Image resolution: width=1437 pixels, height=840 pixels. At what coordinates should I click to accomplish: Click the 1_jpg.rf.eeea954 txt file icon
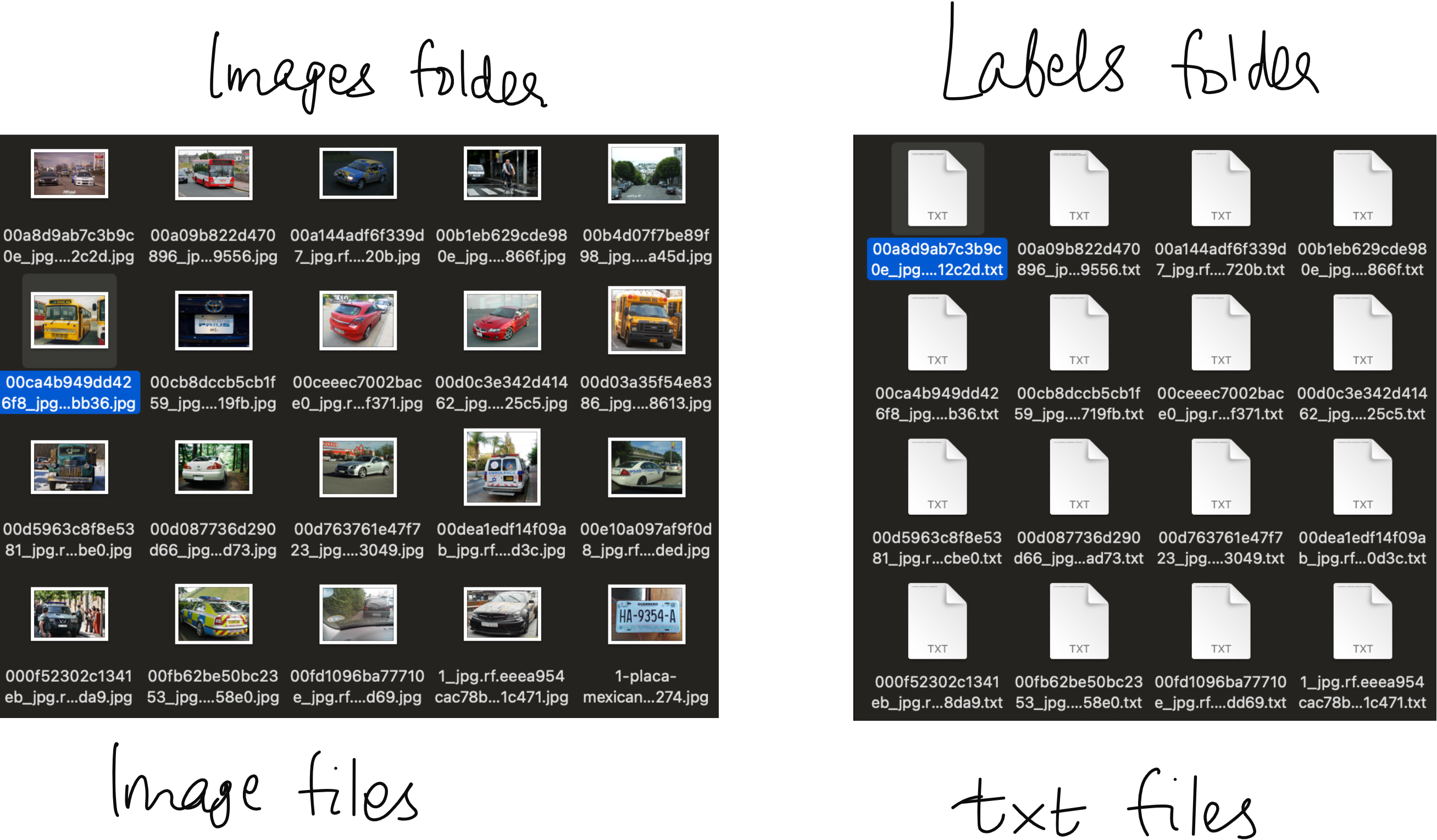pyautogui.click(x=1362, y=621)
